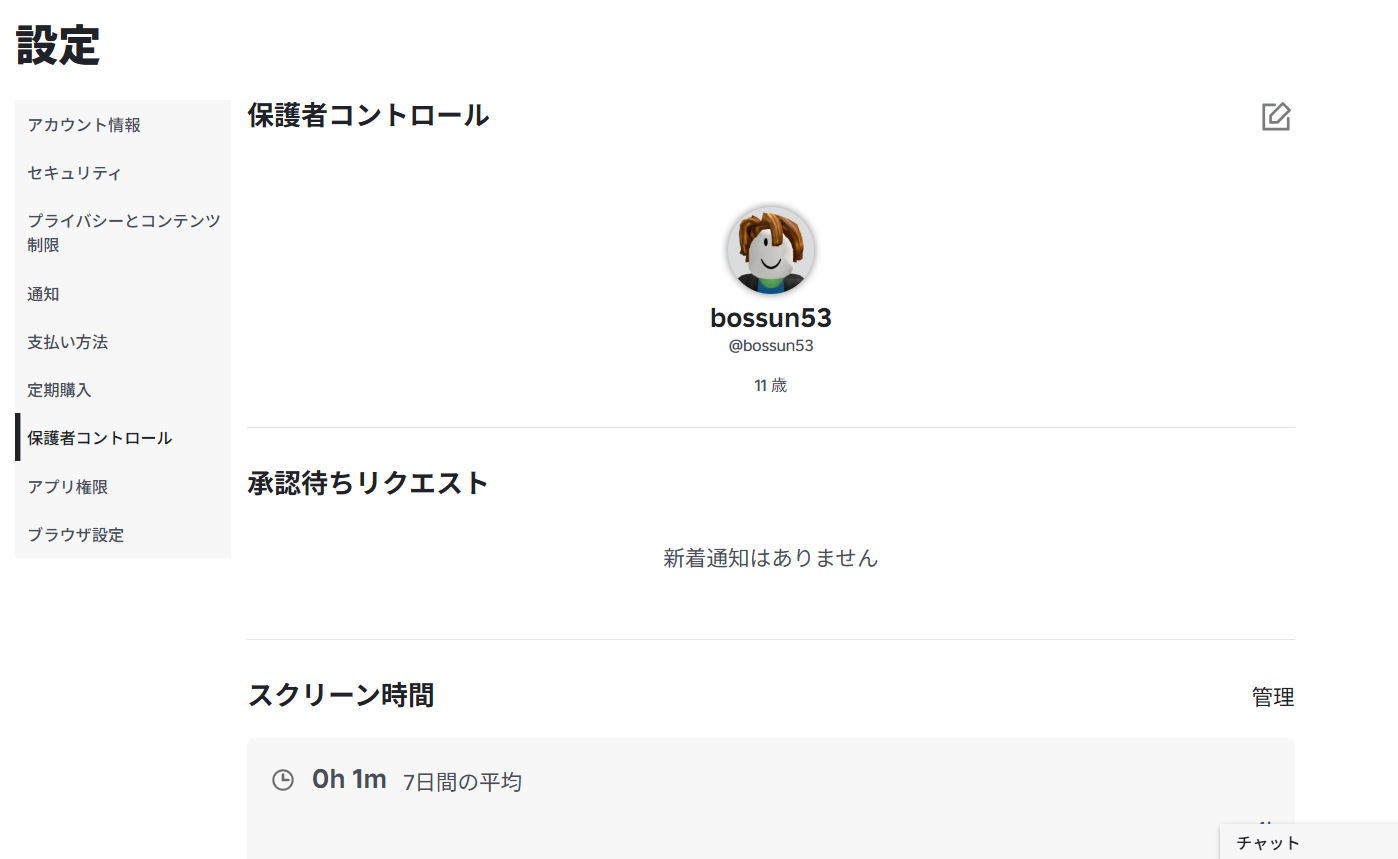Image resolution: width=1398 pixels, height=859 pixels.
Task: Click the 新着通知はありません message
Action: click(x=770, y=558)
